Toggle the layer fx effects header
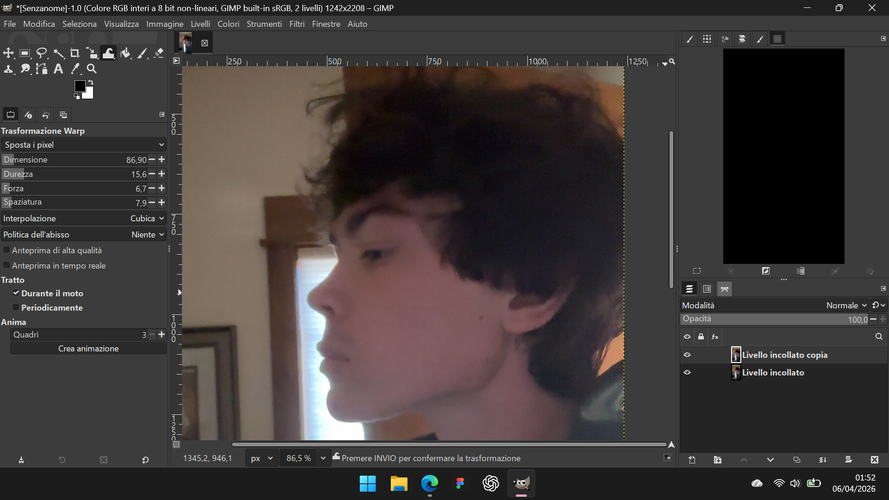This screenshot has width=889, height=500. (715, 337)
